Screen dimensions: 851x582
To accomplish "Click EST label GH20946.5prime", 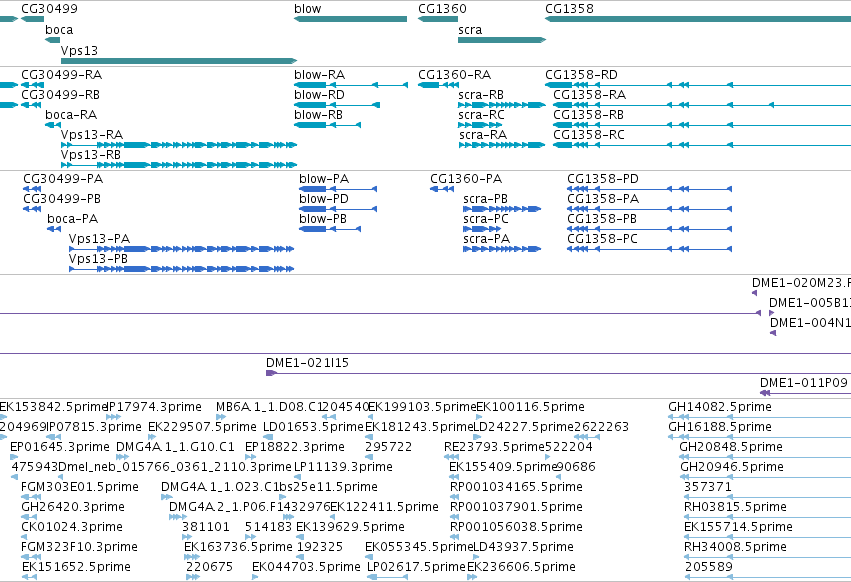I will click(732, 467).
